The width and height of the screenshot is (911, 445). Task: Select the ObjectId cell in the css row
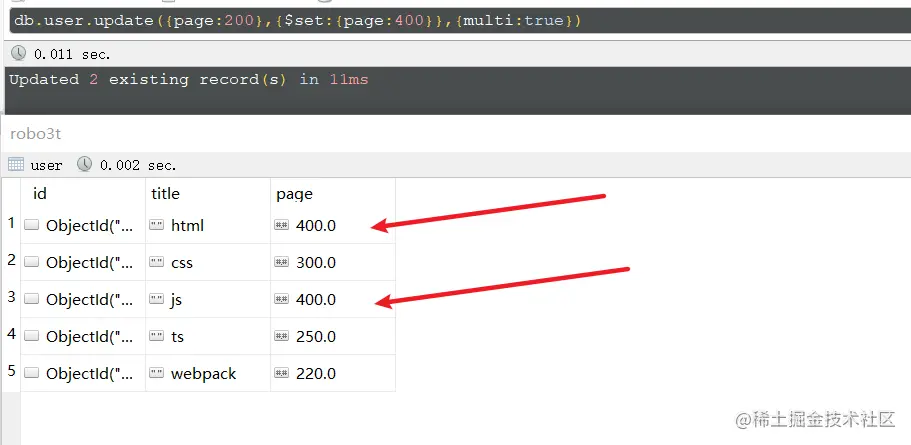83,263
